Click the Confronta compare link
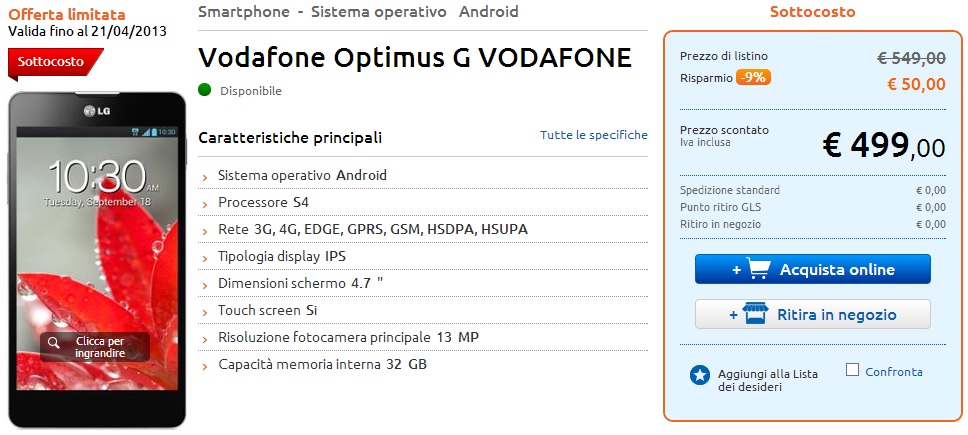Image resolution: width=968 pixels, height=435 pixels. pyautogui.click(x=894, y=372)
